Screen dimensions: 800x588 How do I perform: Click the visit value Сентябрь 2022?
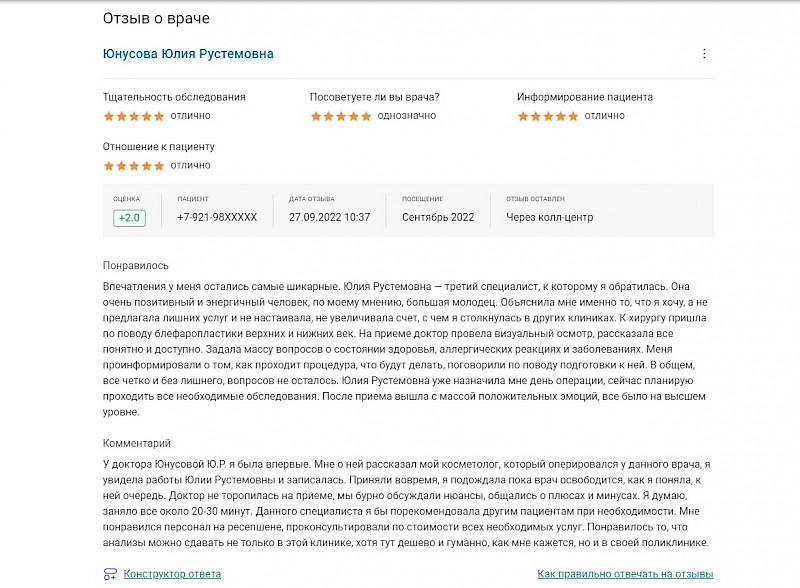click(438, 217)
